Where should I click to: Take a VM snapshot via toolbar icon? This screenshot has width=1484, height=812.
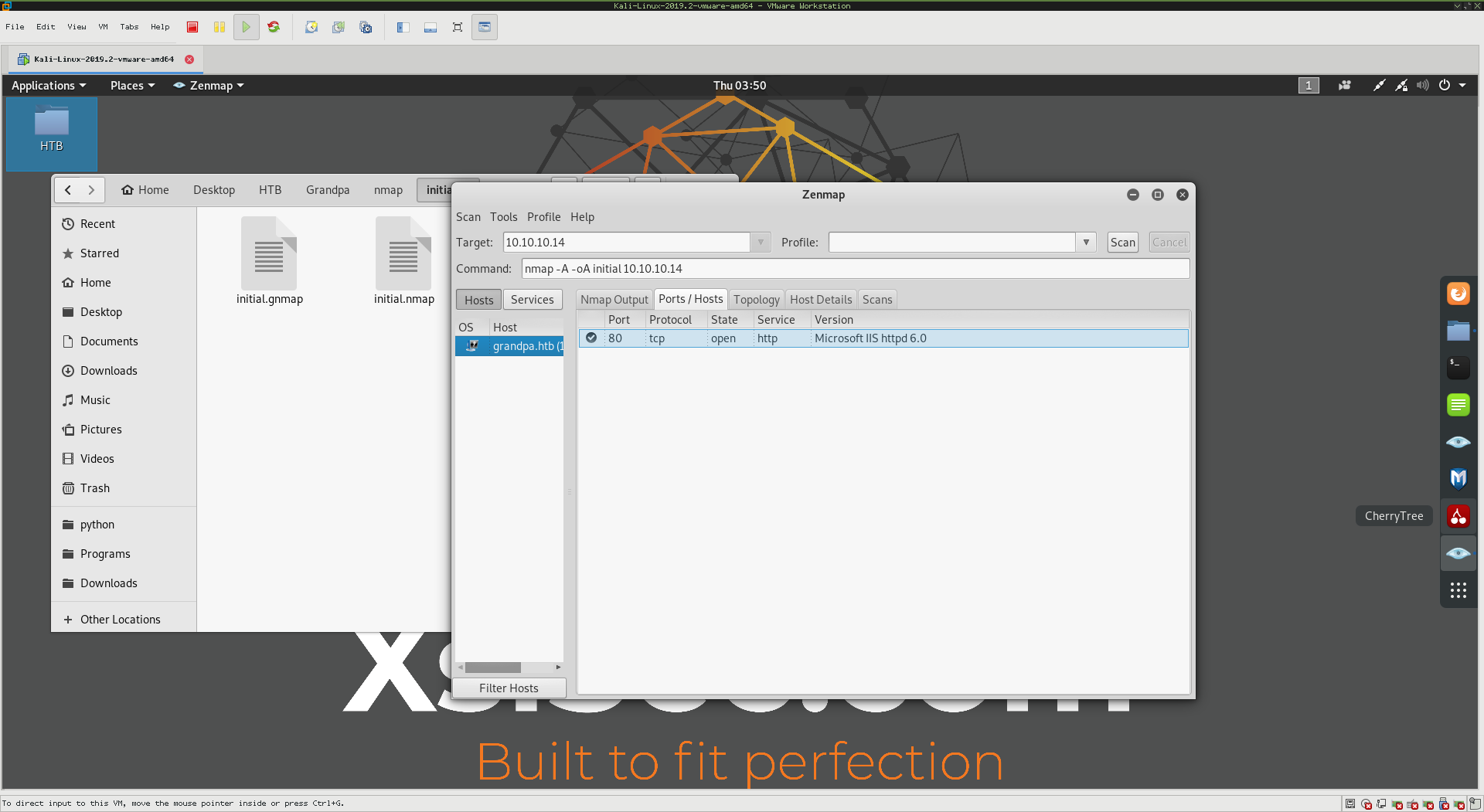[311, 27]
